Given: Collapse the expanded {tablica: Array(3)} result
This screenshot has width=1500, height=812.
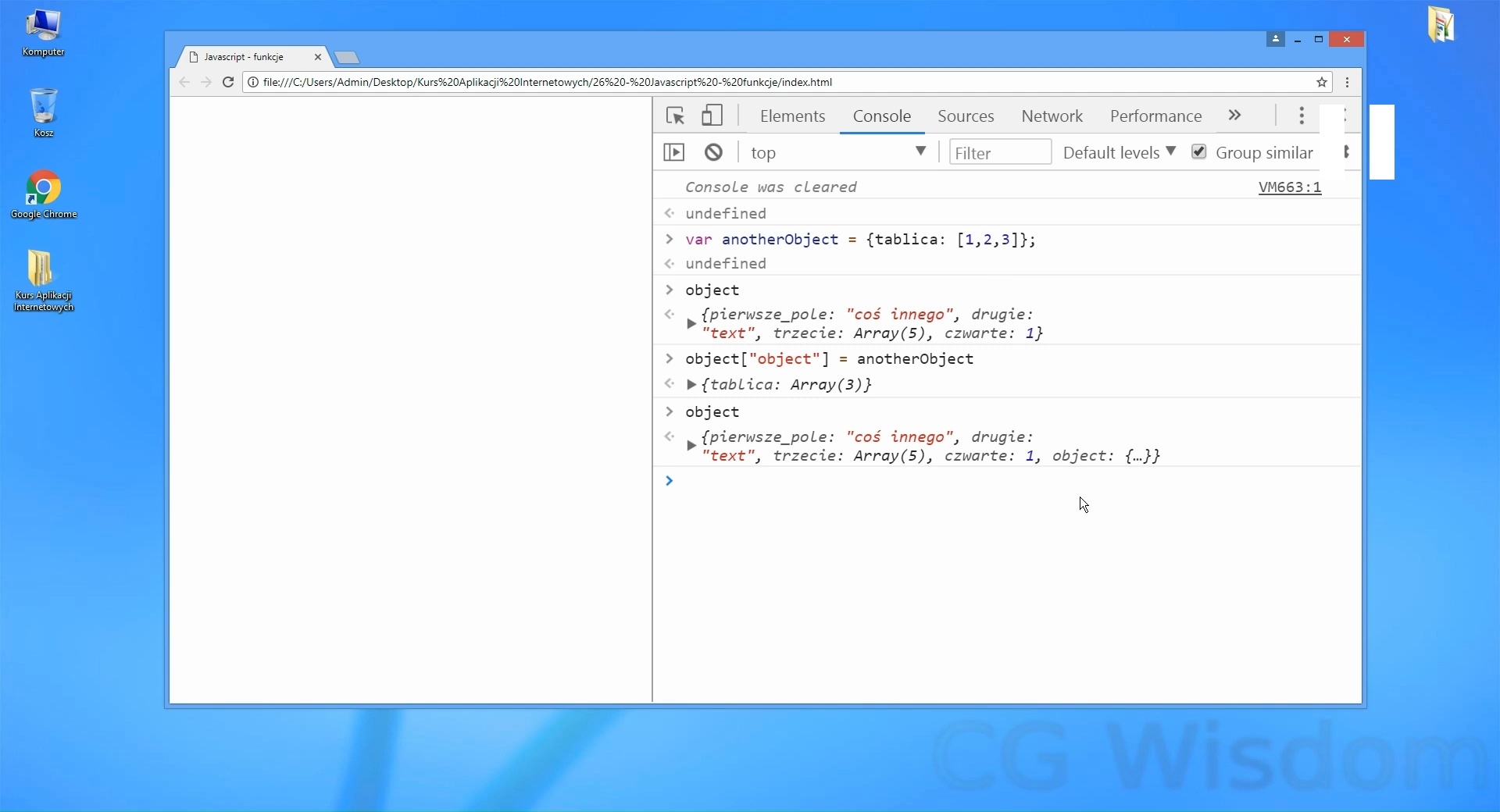Looking at the screenshot, I should [x=691, y=386].
